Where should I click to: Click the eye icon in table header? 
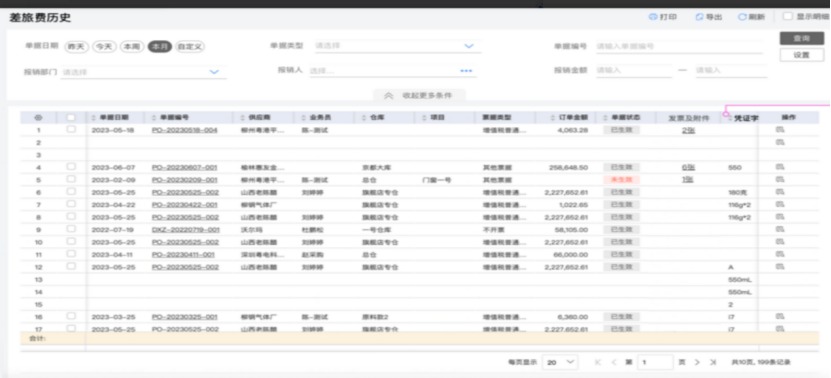38,117
